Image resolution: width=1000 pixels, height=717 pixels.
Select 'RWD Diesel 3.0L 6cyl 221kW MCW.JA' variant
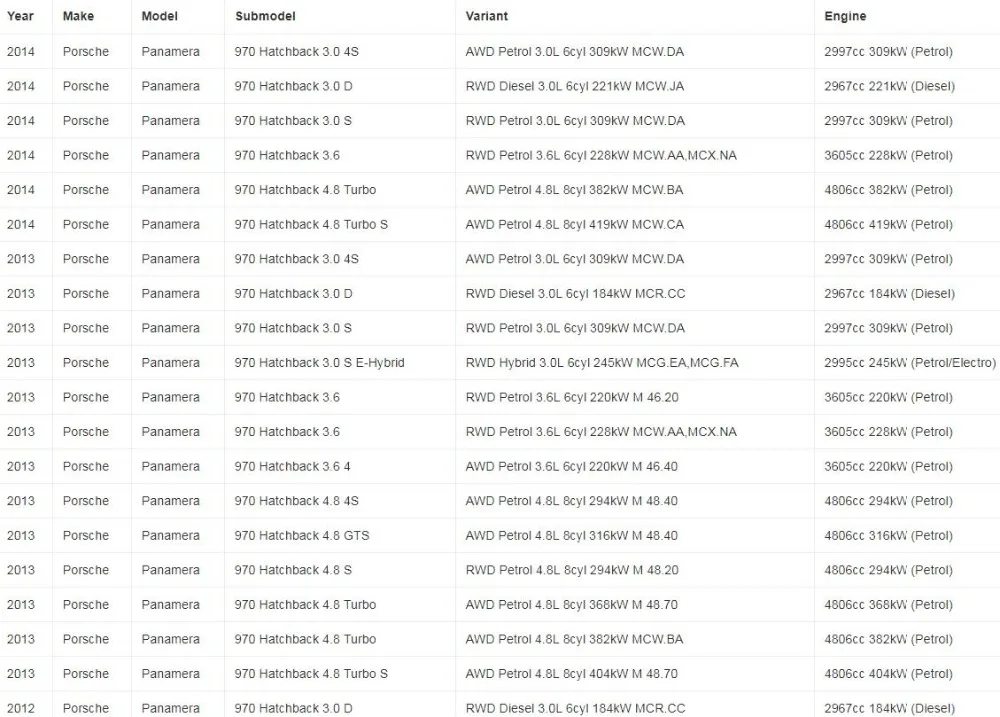coord(575,86)
